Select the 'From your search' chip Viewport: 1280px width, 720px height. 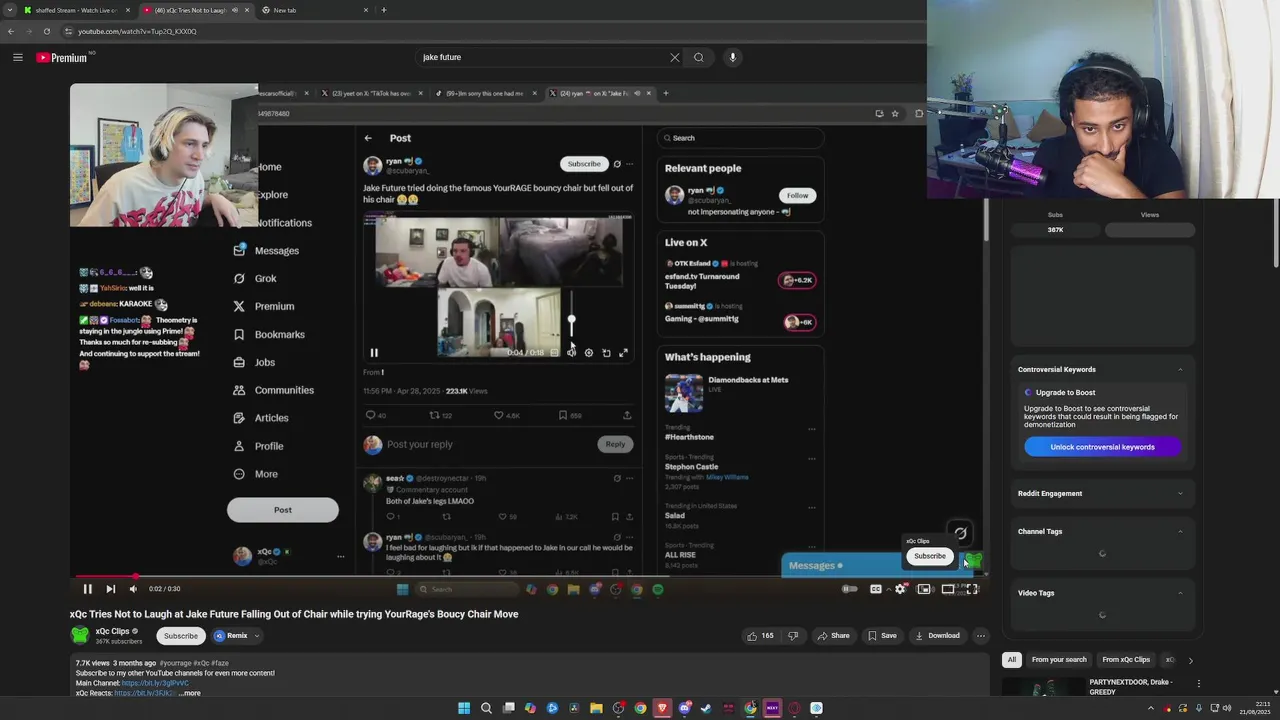click(1059, 660)
